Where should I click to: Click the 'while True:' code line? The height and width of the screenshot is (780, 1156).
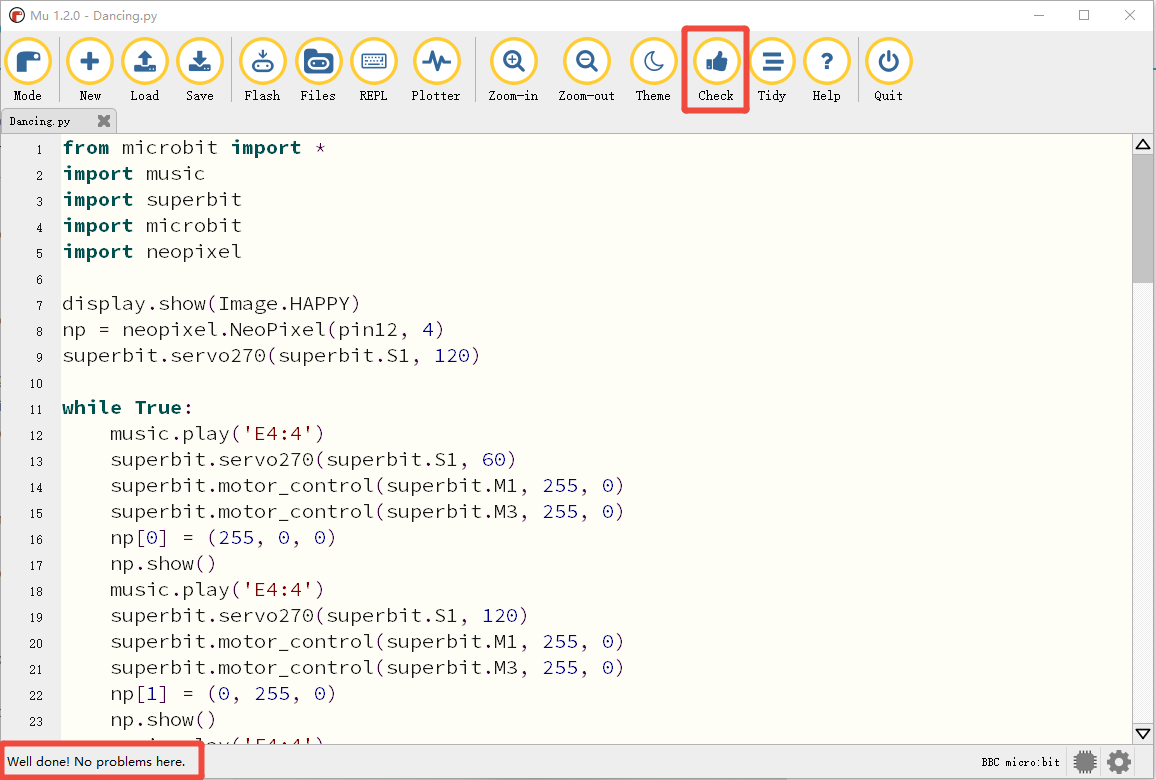[x=127, y=408]
